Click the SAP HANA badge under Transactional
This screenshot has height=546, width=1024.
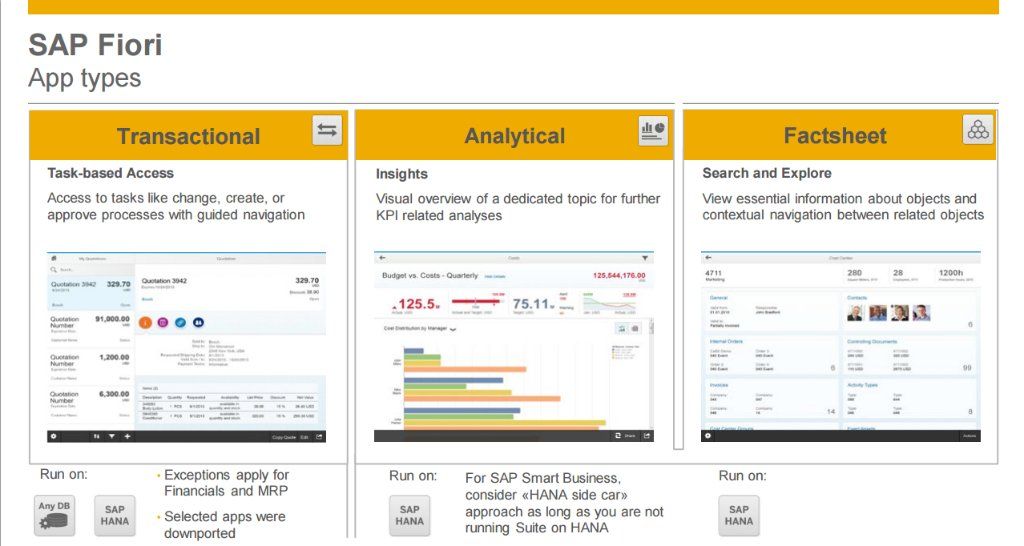tap(115, 515)
